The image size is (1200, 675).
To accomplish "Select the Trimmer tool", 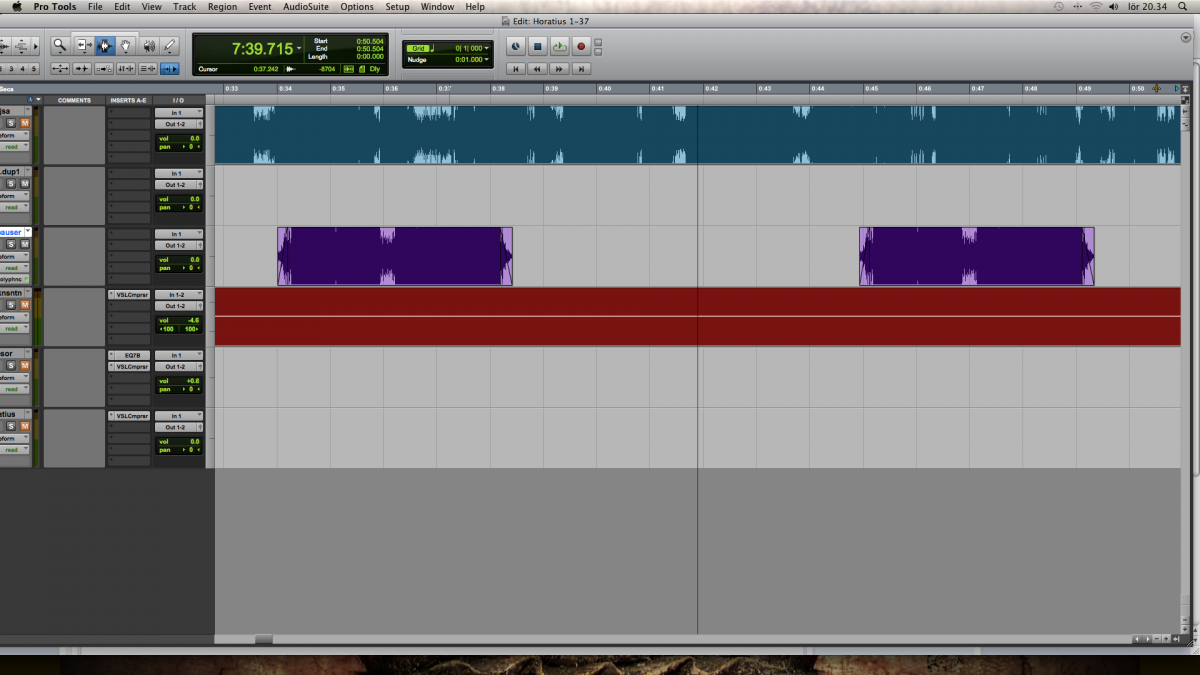I will pos(84,45).
